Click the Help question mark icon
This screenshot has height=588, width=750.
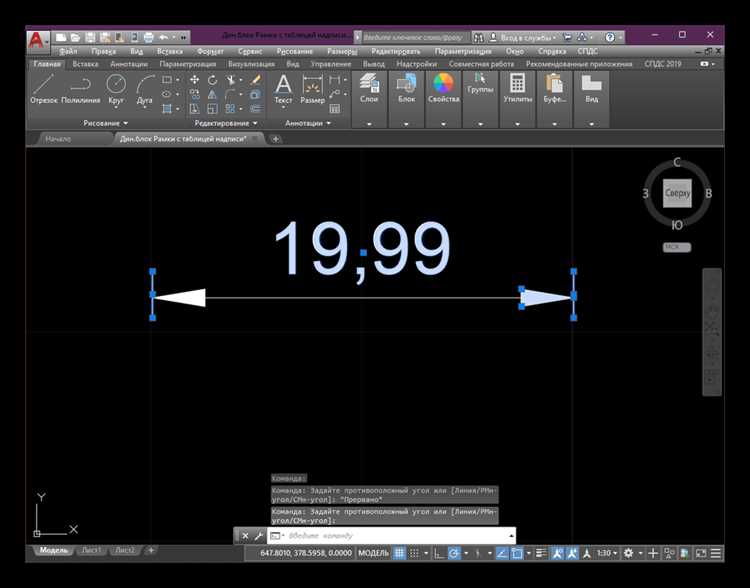click(610, 37)
